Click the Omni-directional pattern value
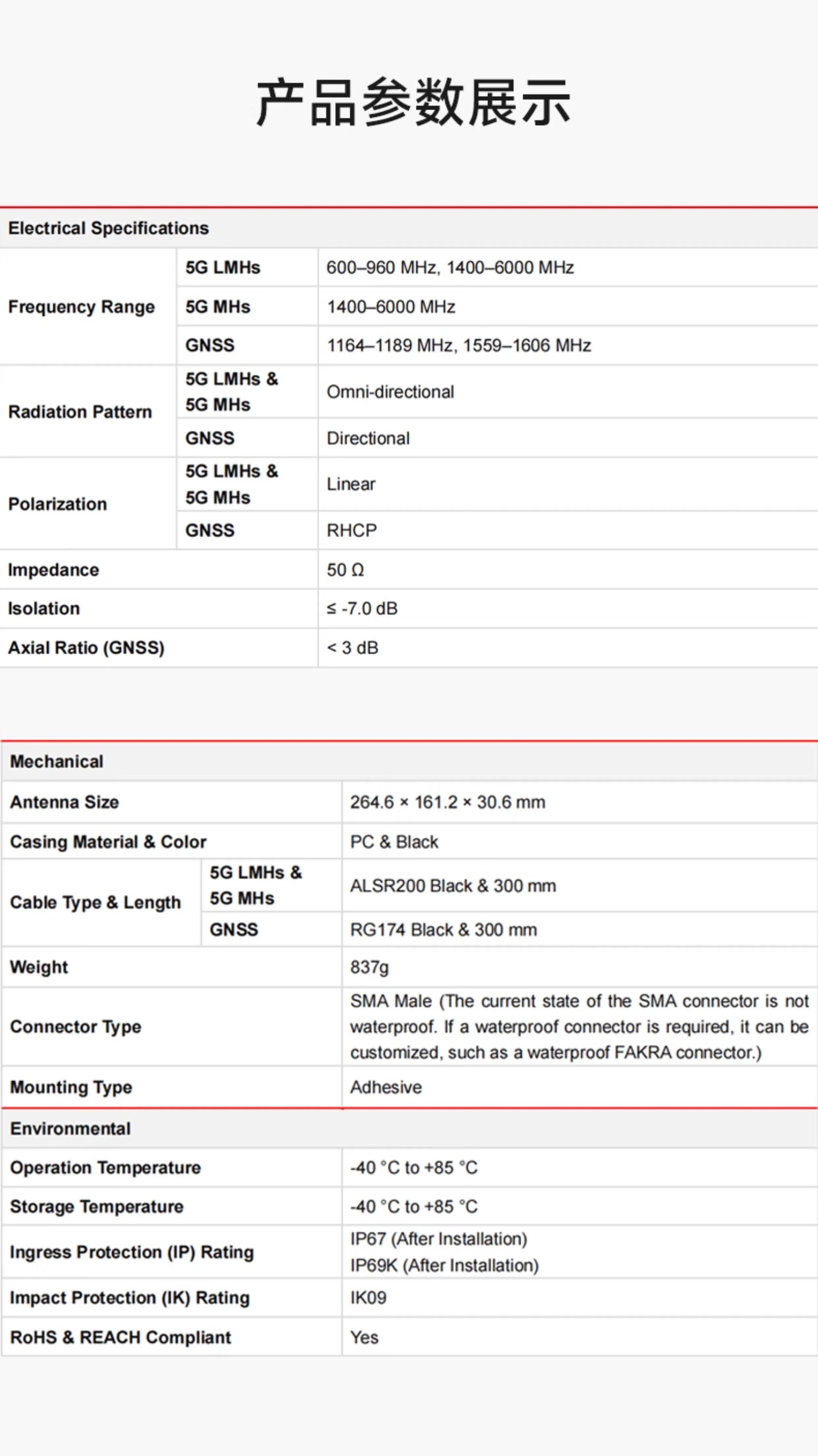The image size is (818, 1456). click(x=390, y=392)
